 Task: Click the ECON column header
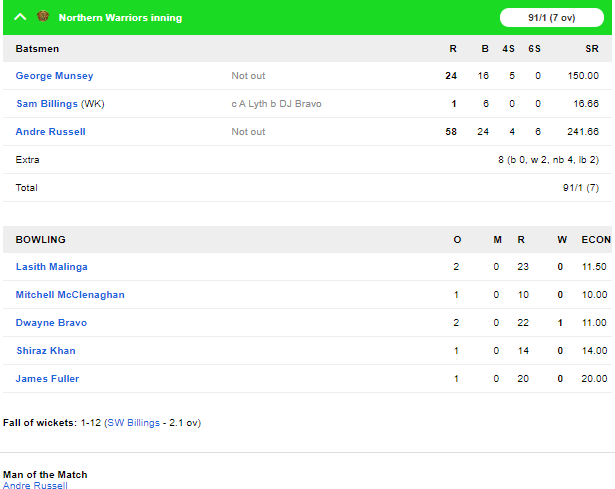596,240
